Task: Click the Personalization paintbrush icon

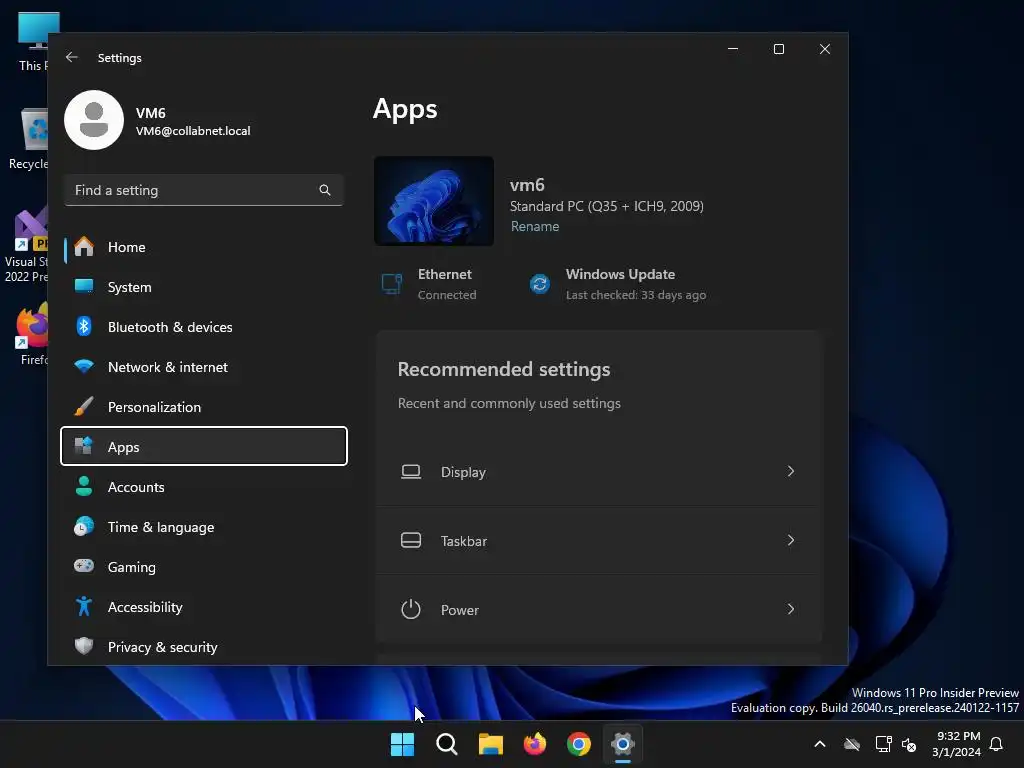Action: coord(84,407)
